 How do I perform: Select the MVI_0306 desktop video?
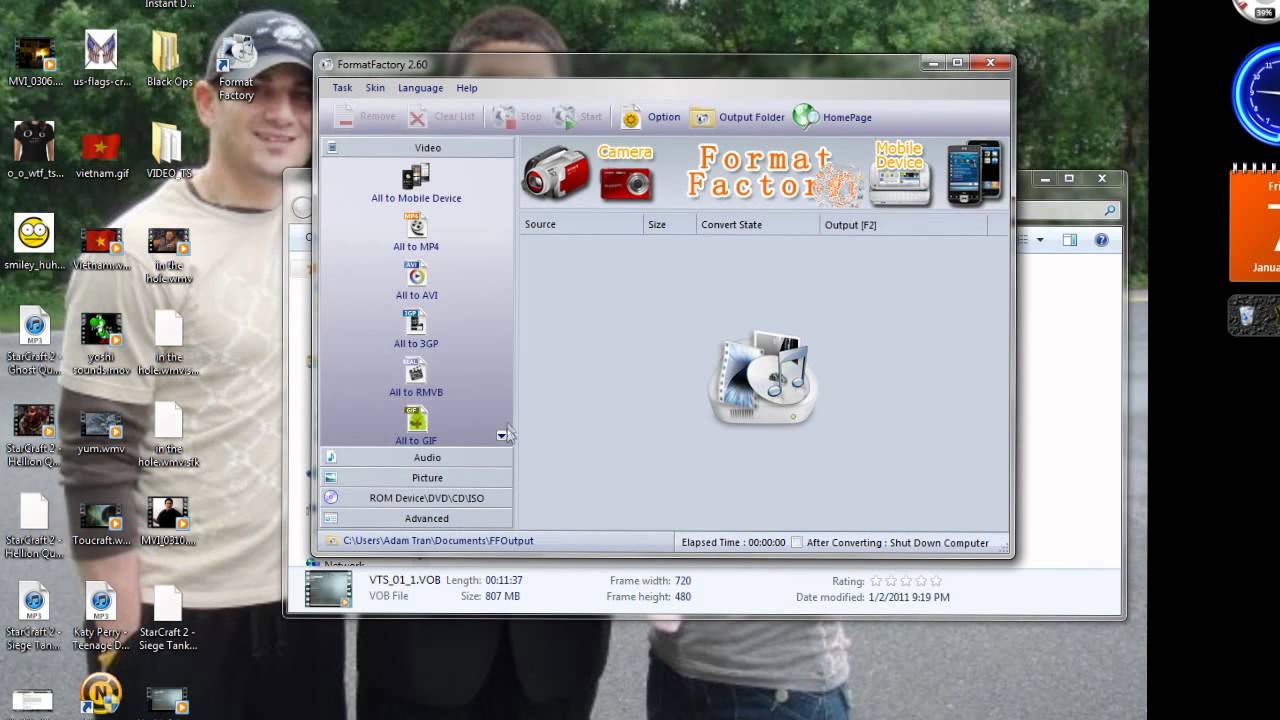[34, 60]
